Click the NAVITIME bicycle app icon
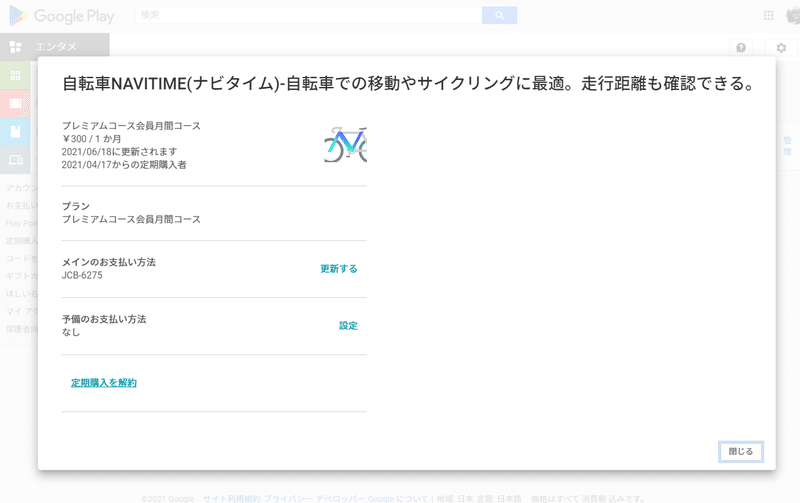 click(345, 144)
